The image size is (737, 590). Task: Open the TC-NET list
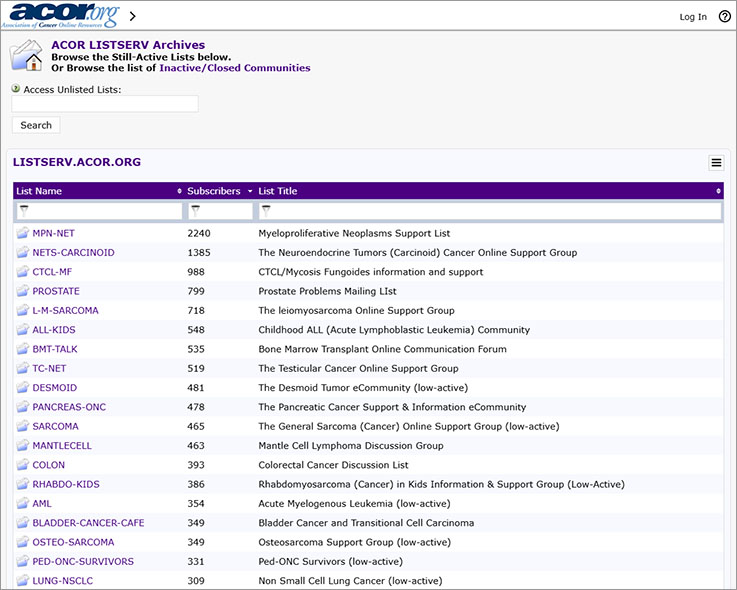[49, 368]
